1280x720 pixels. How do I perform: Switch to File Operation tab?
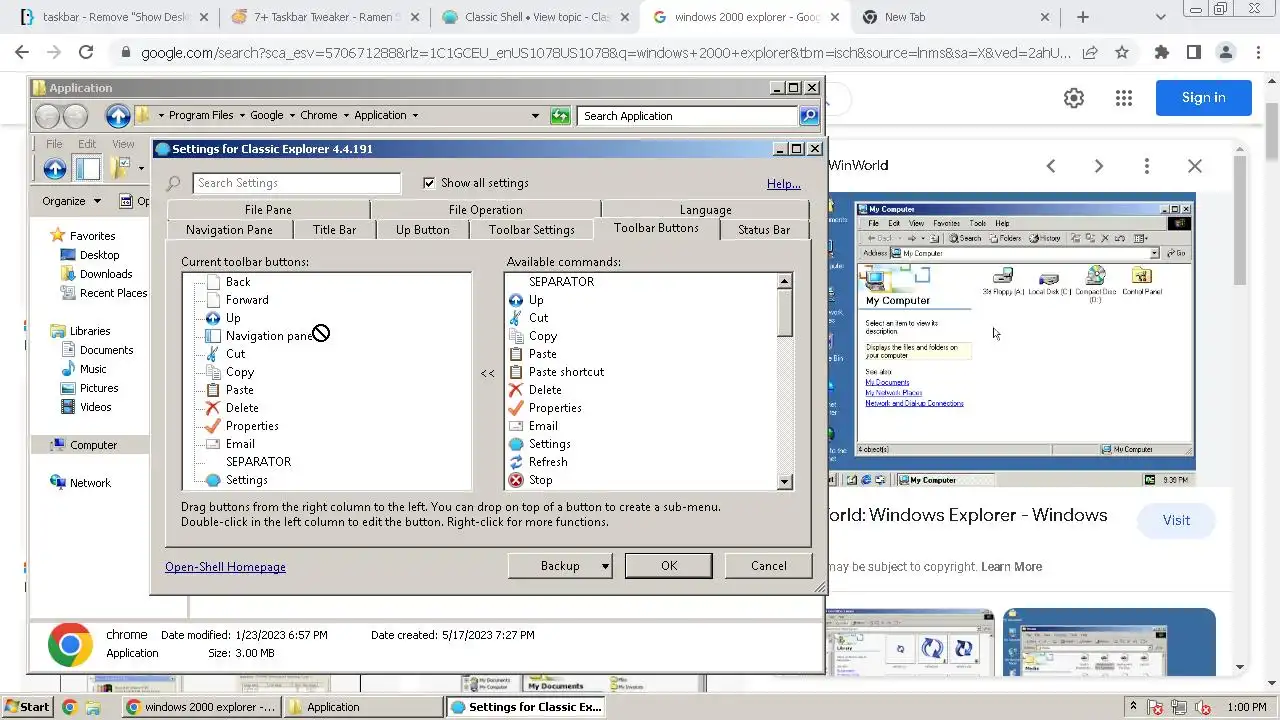485,210
